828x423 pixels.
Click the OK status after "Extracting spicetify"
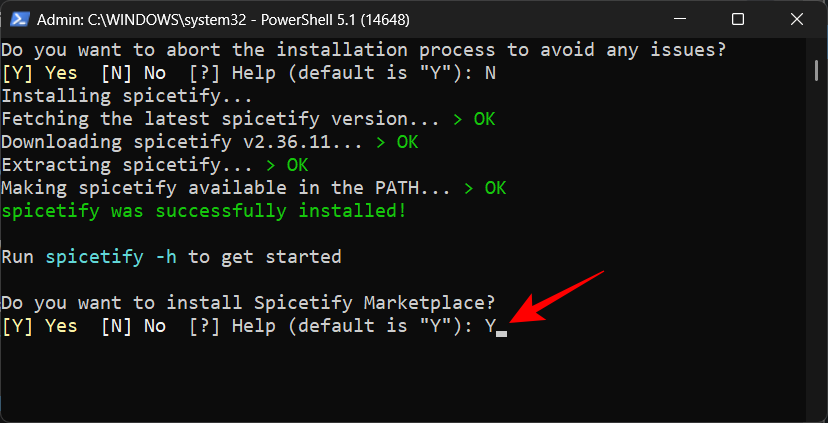[297, 165]
